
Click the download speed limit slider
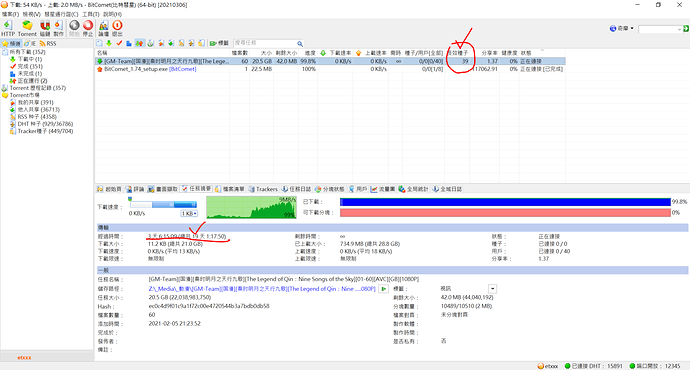pos(163,205)
